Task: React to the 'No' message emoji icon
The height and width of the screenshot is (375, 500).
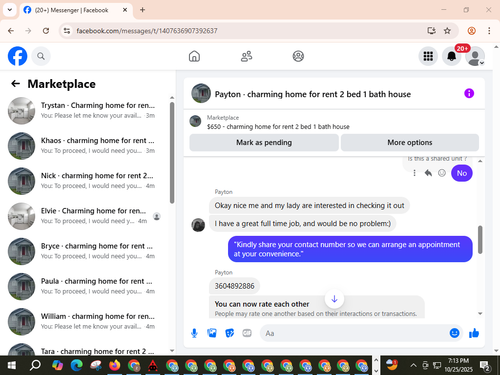Action: point(442,173)
